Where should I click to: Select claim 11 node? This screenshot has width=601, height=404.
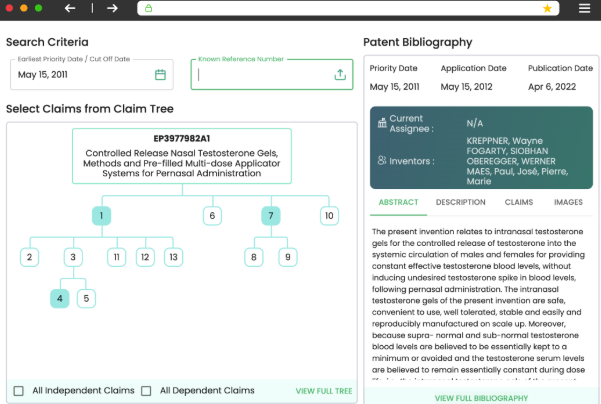pyautogui.click(x=117, y=257)
